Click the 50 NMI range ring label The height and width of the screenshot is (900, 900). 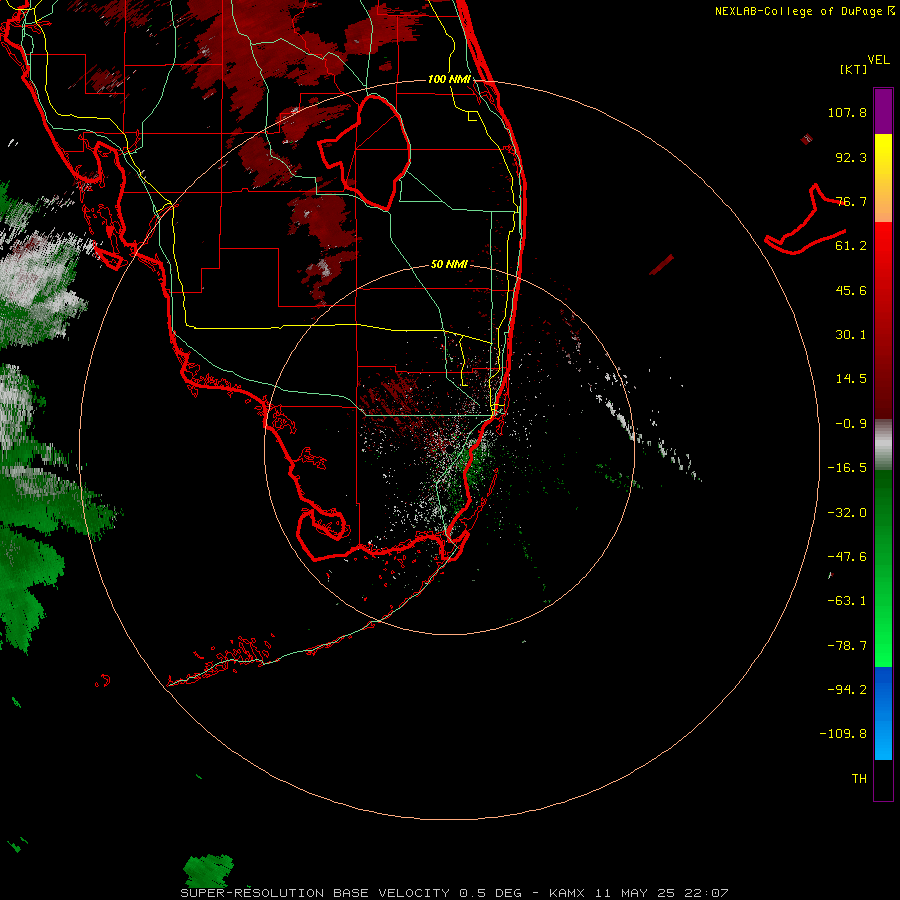[x=449, y=264]
